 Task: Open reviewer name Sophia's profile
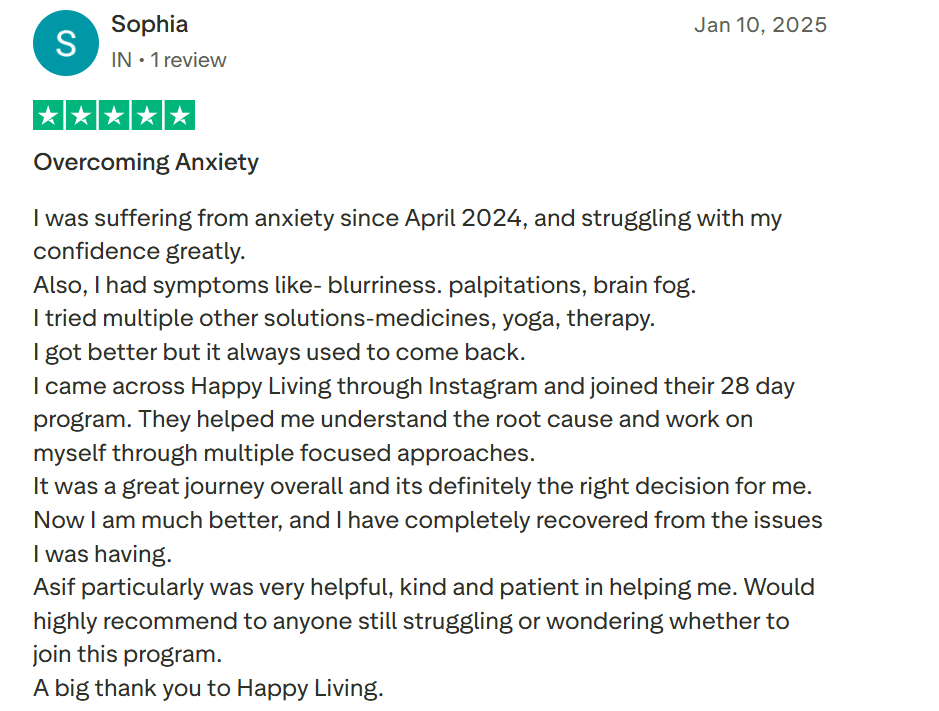pos(149,24)
